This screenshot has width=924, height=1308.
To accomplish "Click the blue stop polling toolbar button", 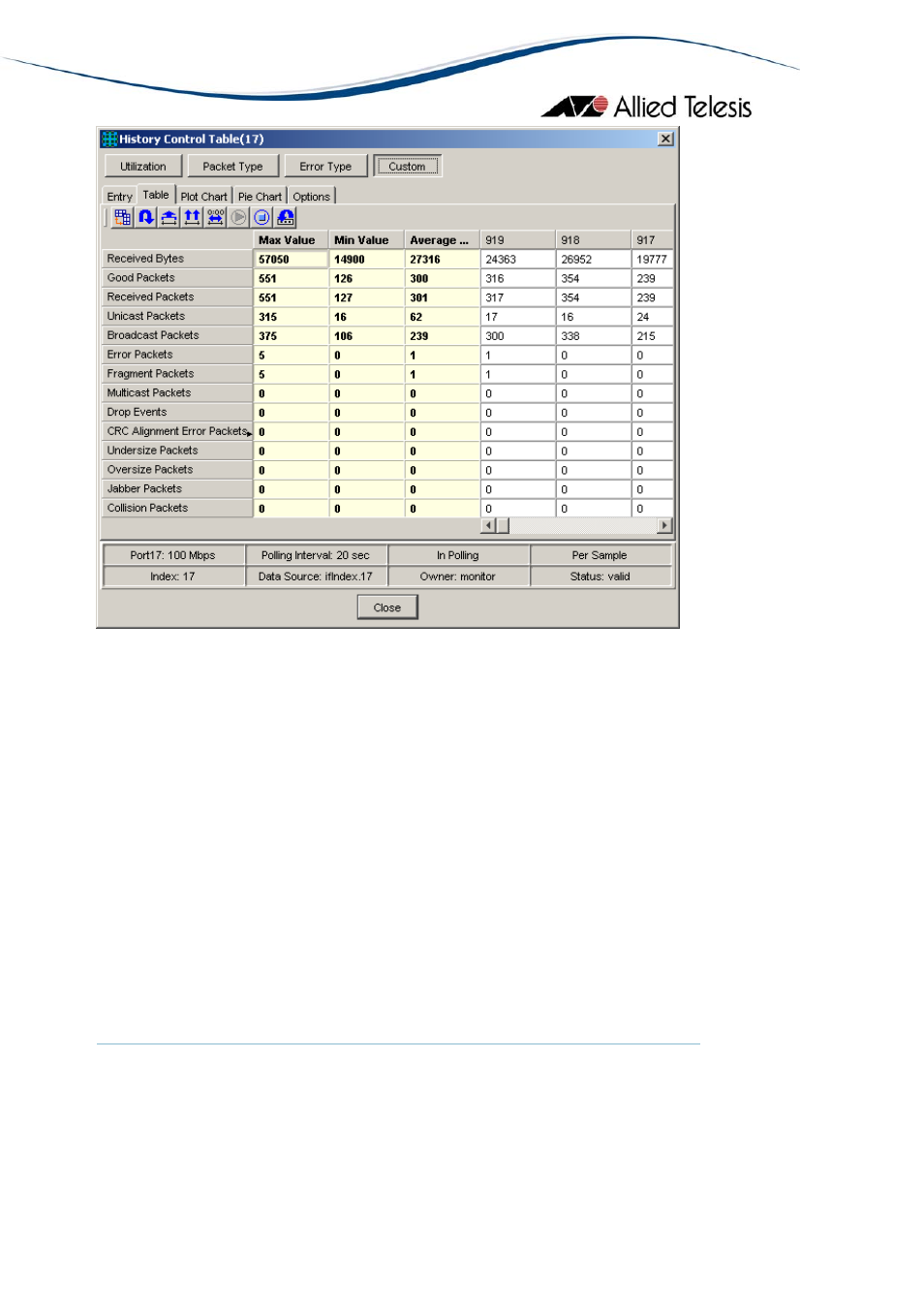I will tap(262, 217).
